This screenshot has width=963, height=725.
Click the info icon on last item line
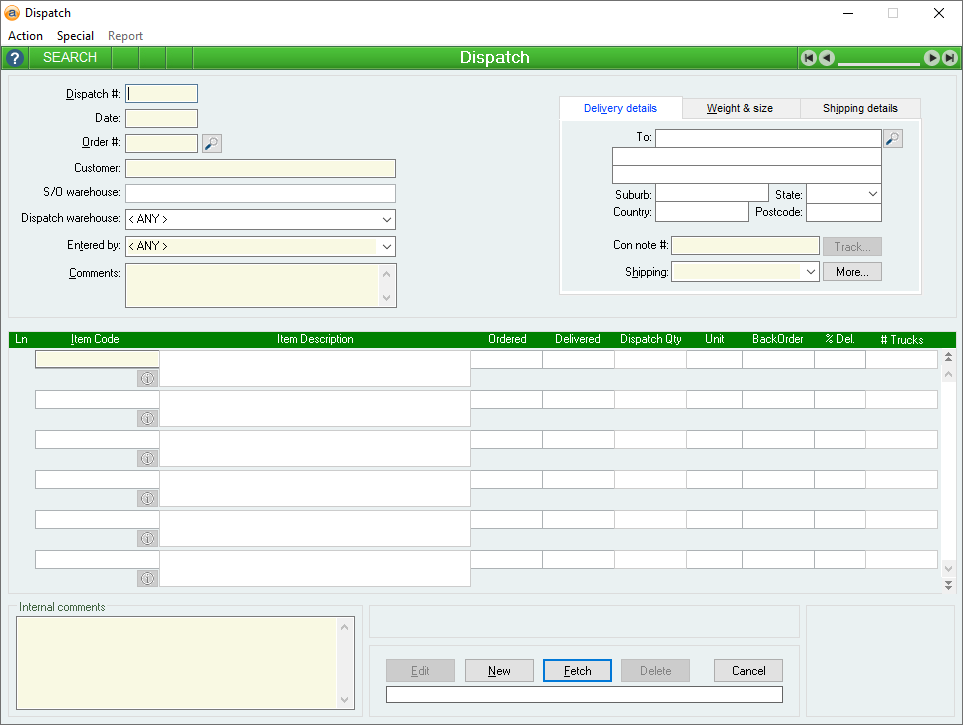pyautogui.click(x=148, y=578)
